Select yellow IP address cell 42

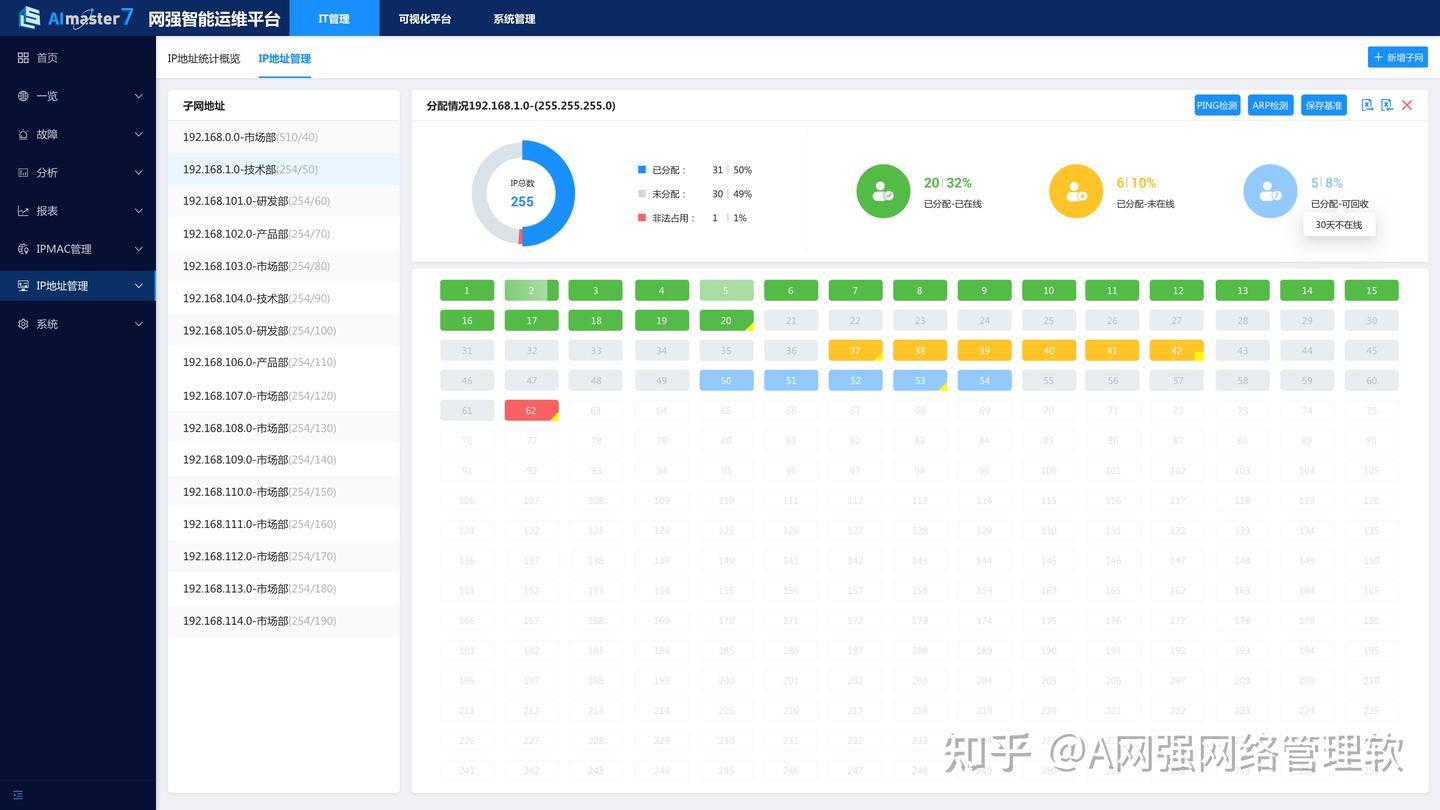tap(1177, 351)
